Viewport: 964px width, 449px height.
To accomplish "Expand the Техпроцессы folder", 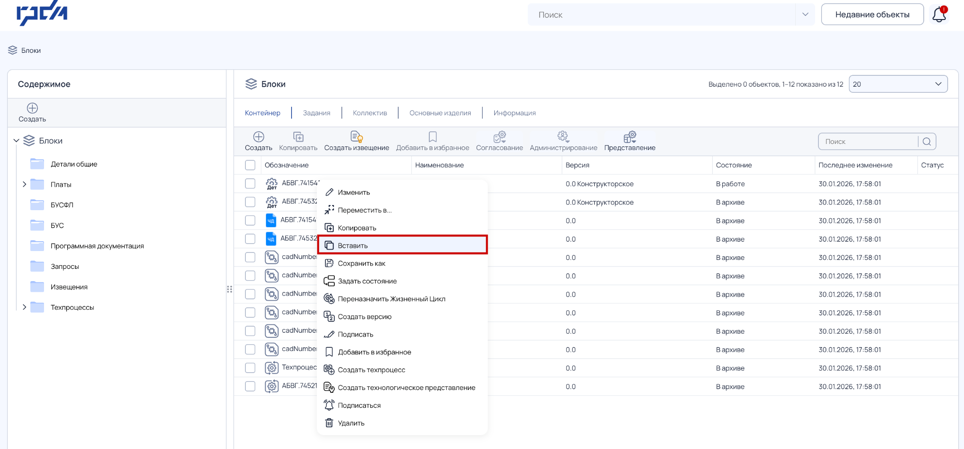I will pos(25,307).
